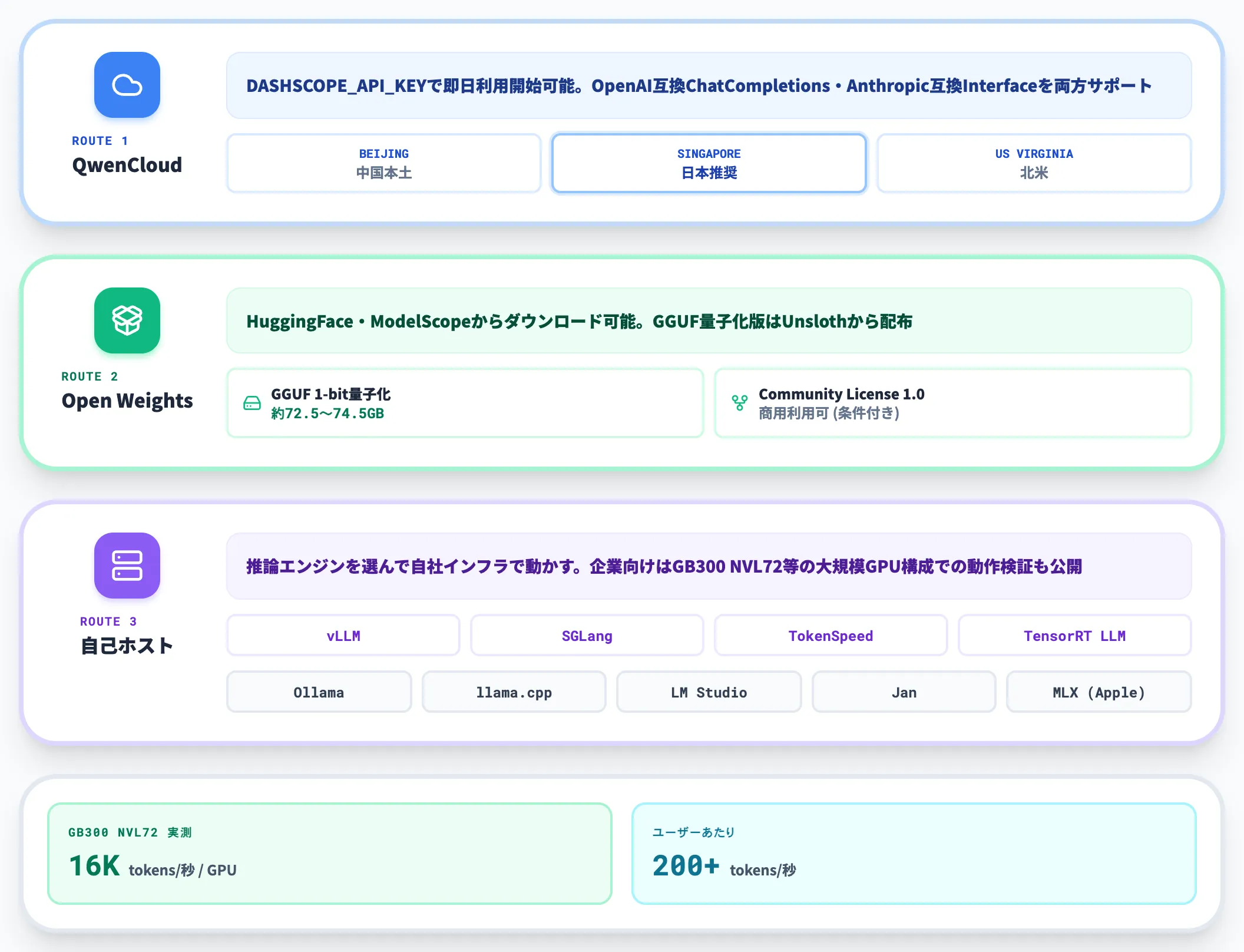Choose the SGLang inference engine chip

coord(587,635)
